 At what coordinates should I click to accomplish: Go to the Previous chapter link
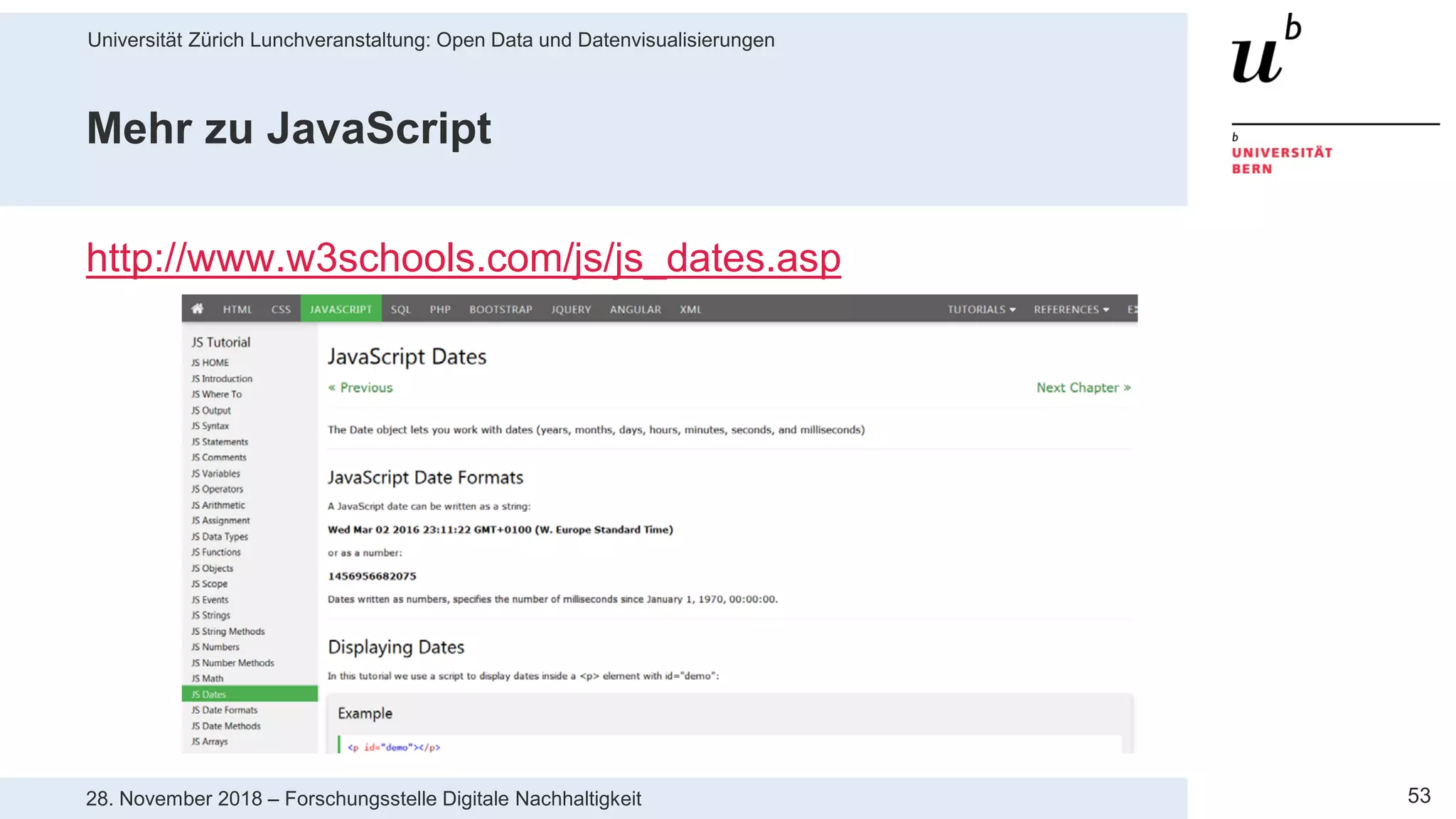coord(360,387)
